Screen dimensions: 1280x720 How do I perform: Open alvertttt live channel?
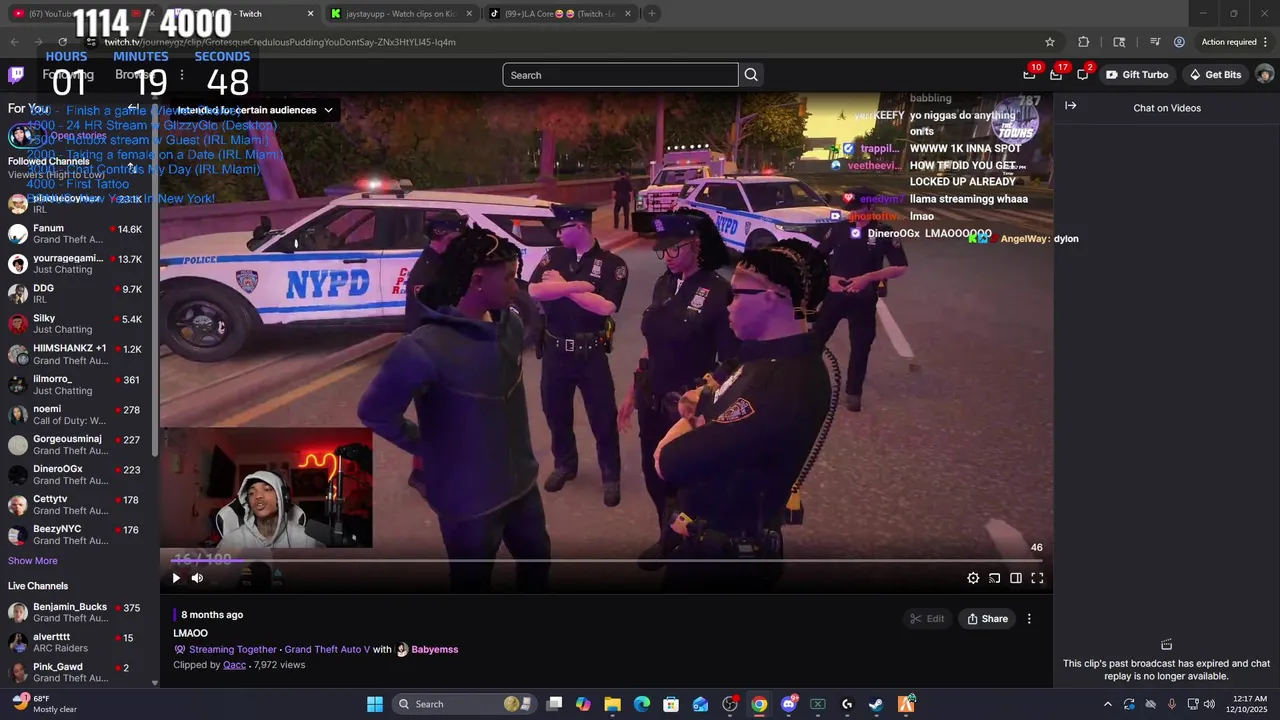(x=78, y=643)
